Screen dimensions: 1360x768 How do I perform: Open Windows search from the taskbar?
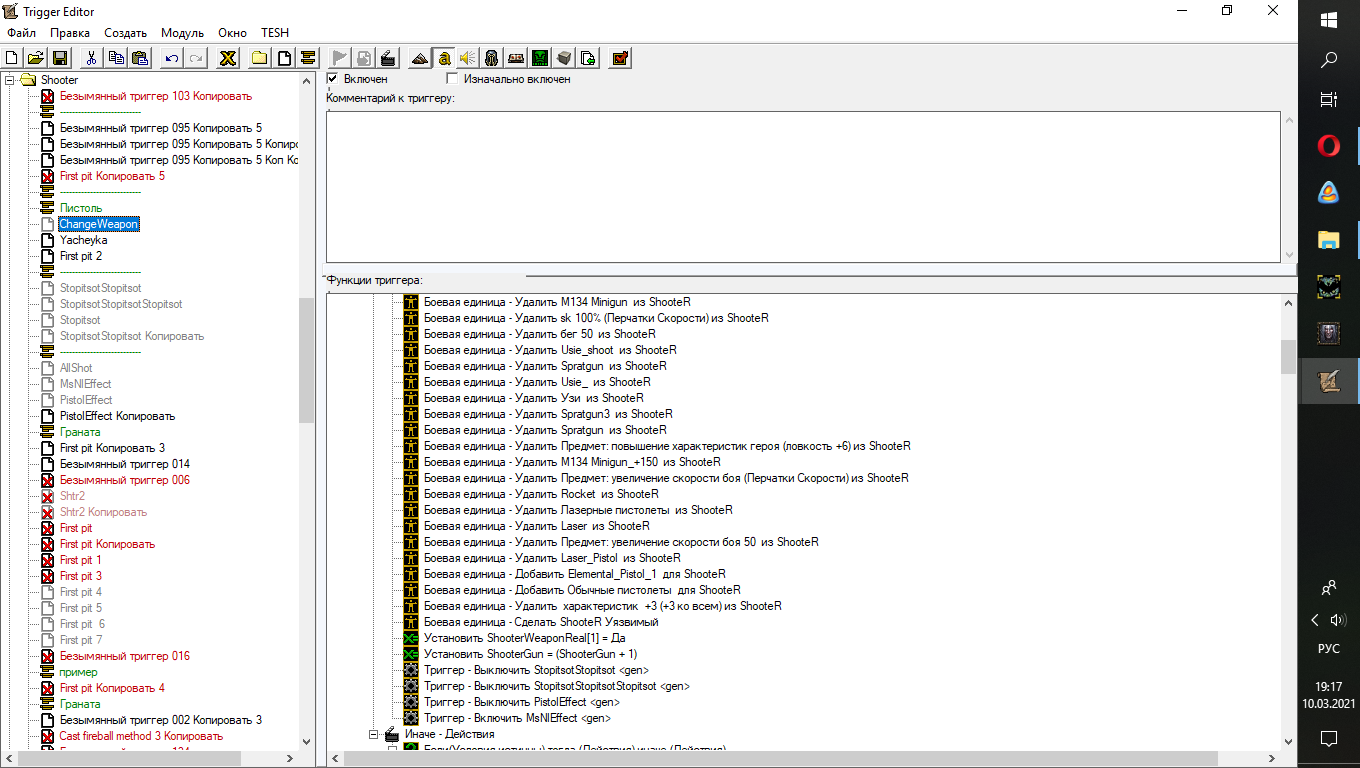(1329, 60)
